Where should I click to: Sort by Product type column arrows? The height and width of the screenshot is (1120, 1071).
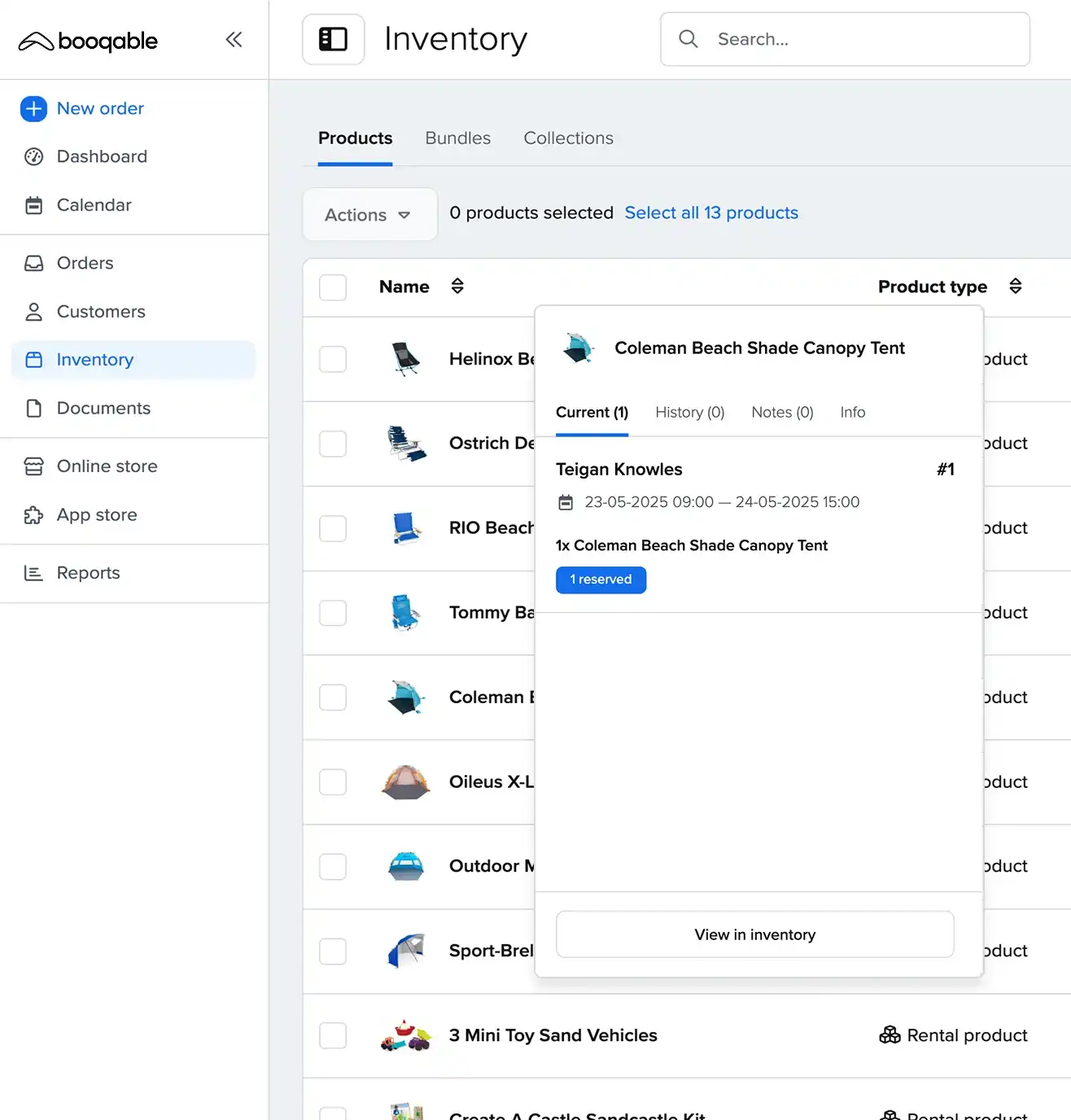(x=1015, y=287)
